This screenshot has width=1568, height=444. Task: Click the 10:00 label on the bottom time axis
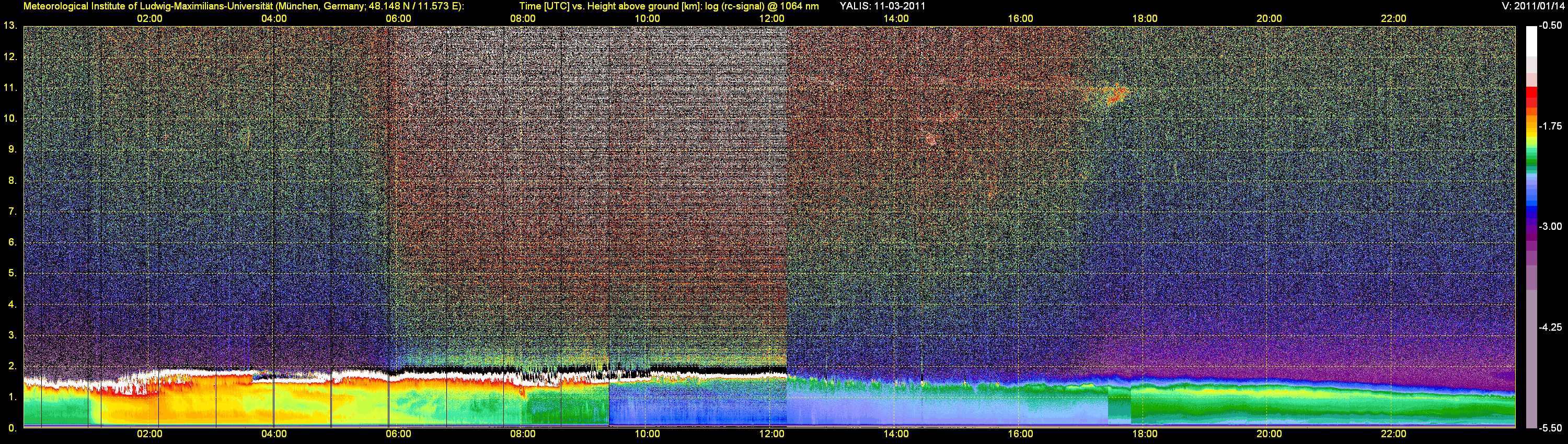(647, 434)
